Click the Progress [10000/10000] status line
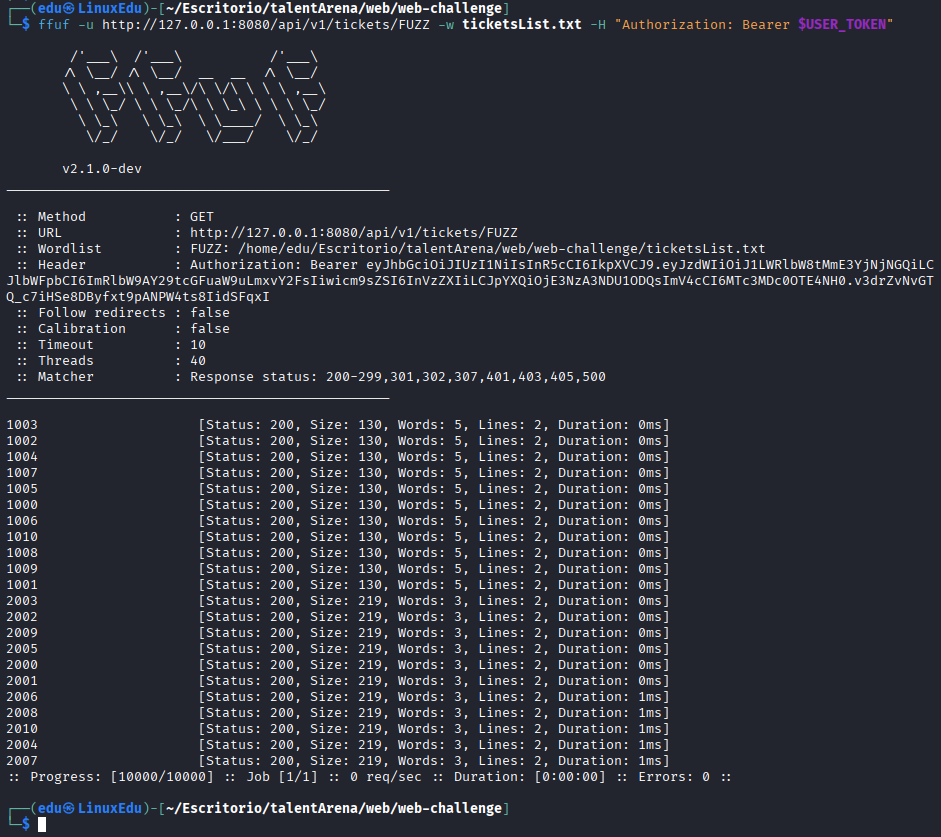941x837 pixels. pyautogui.click(x=370, y=777)
